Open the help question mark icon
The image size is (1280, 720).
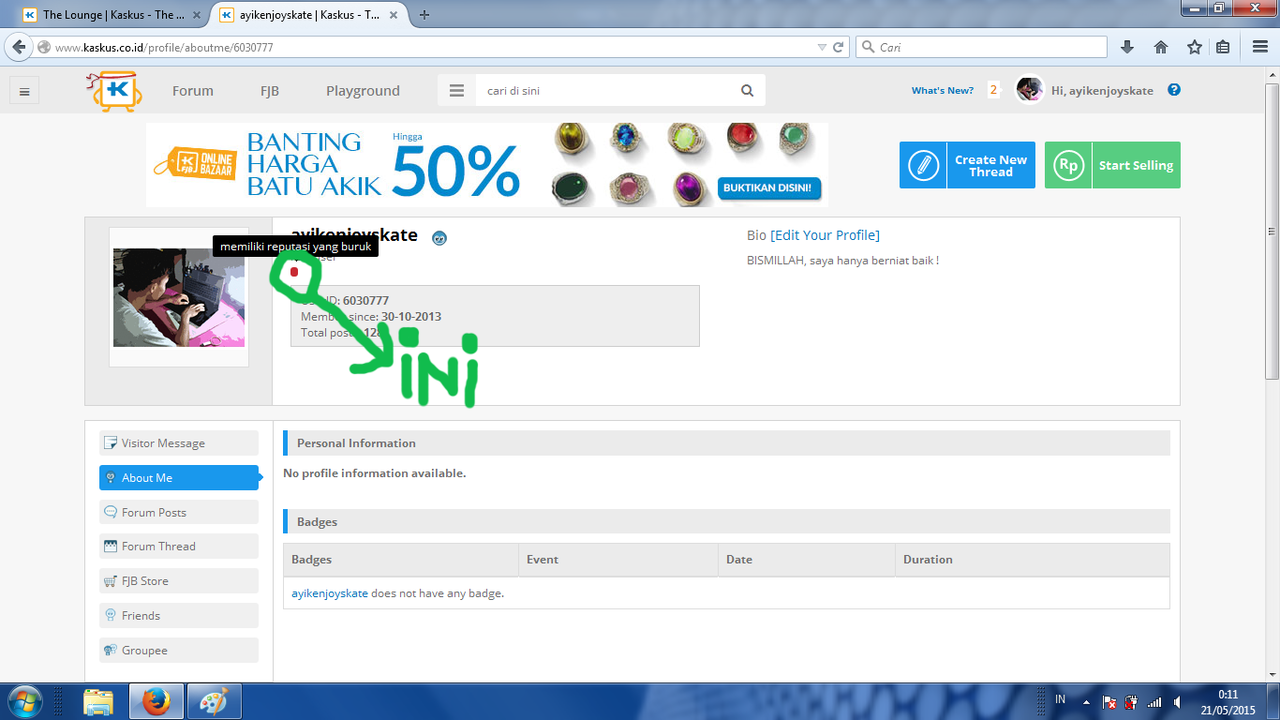coord(1174,89)
